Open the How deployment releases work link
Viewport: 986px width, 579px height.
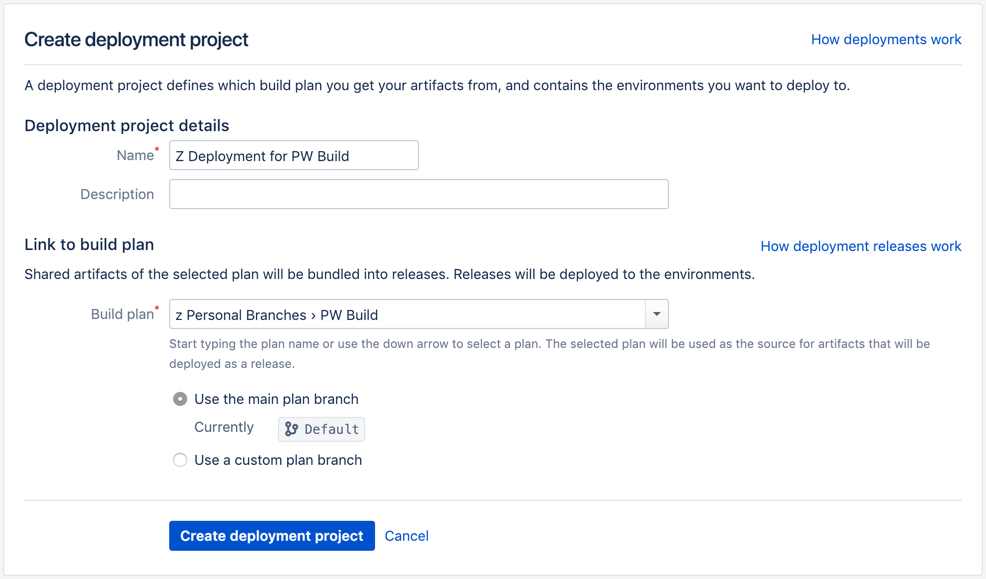pos(861,246)
